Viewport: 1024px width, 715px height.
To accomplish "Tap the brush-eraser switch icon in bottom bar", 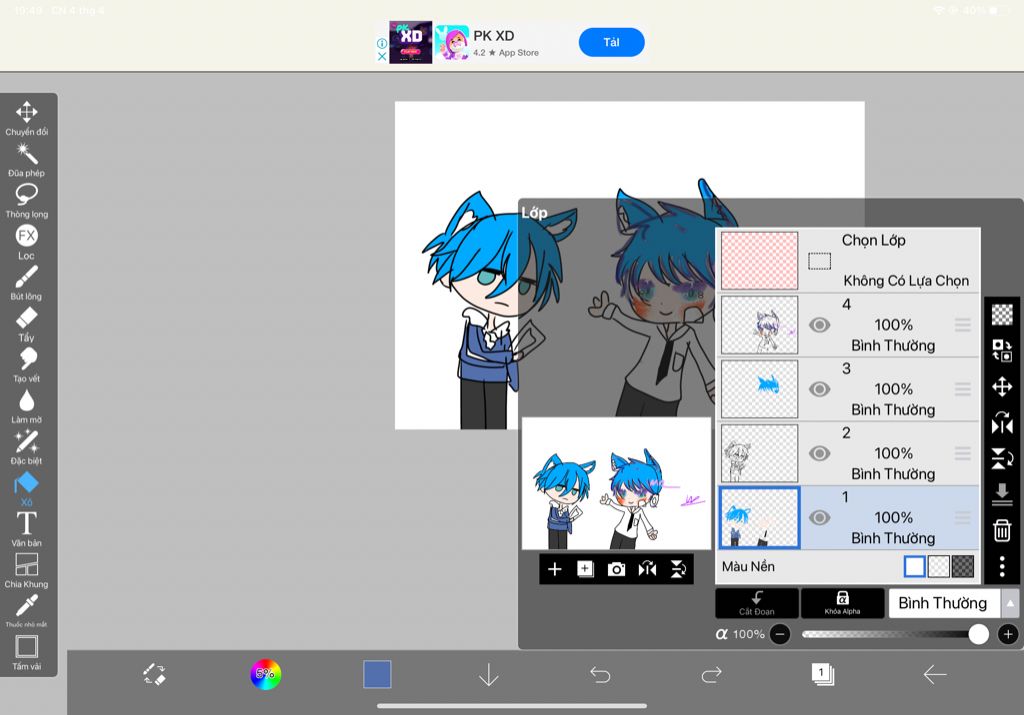I will 154,674.
